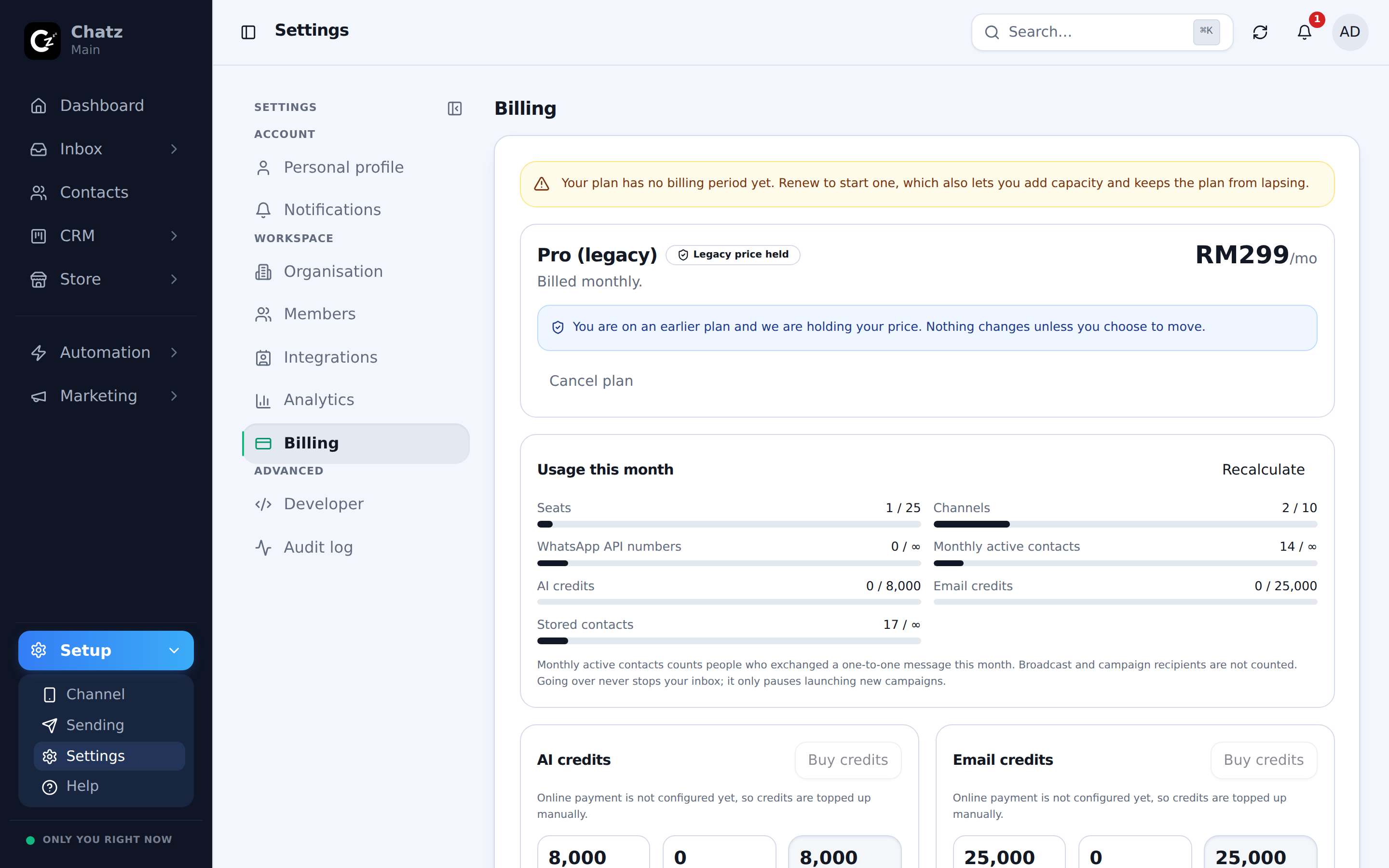Image resolution: width=1389 pixels, height=868 pixels.
Task: Open the Channel setup page
Action: coord(109,694)
